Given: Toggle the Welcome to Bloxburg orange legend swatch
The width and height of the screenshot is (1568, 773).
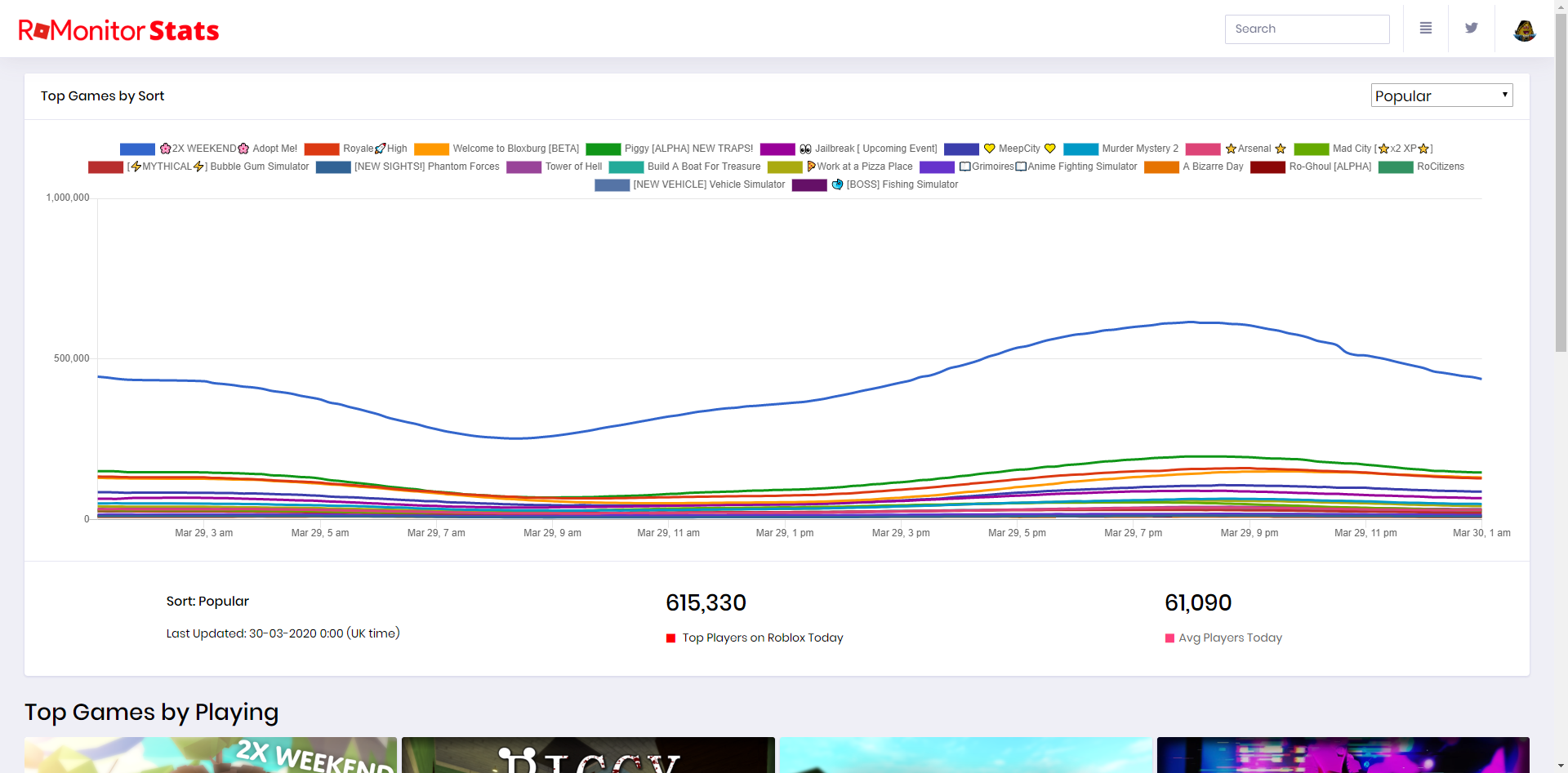Looking at the screenshot, I should [x=431, y=149].
